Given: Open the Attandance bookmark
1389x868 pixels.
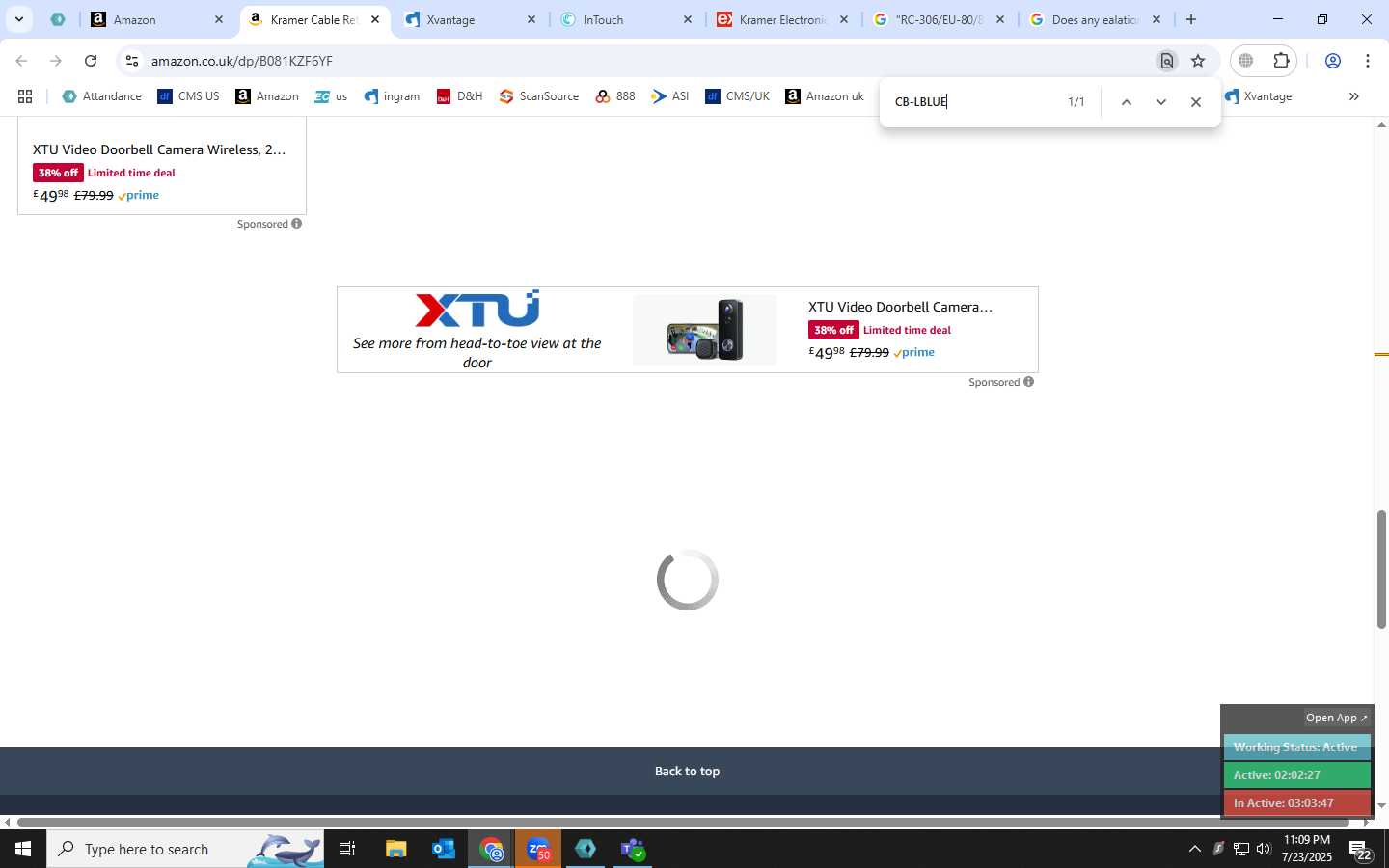Looking at the screenshot, I should [x=101, y=96].
